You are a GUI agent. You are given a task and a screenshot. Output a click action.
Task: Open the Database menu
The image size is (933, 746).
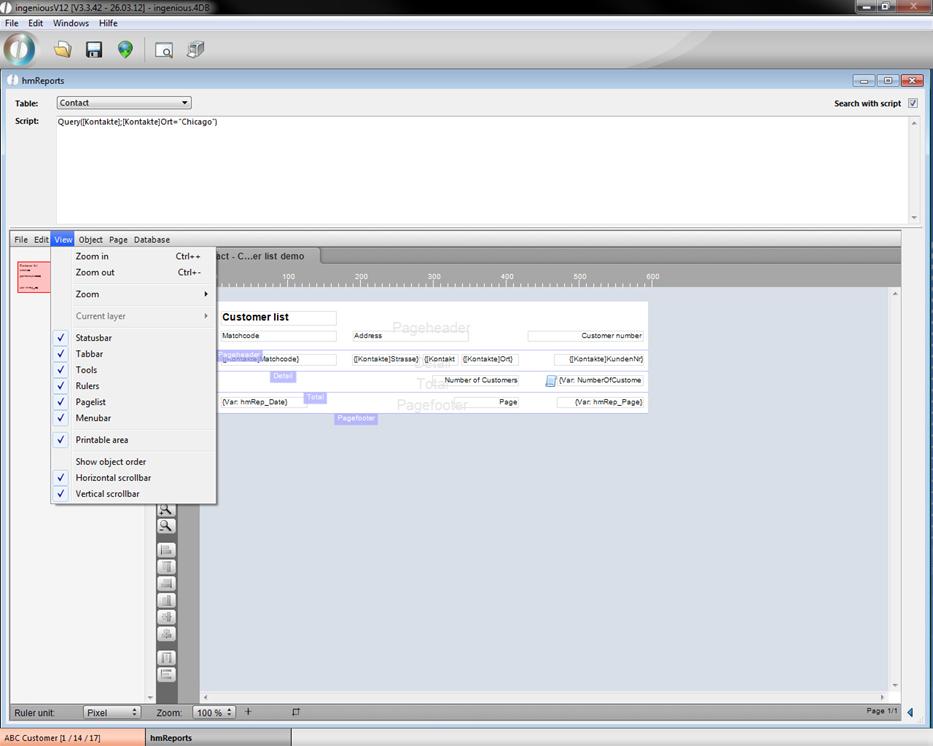pyautogui.click(x=152, y=240)
